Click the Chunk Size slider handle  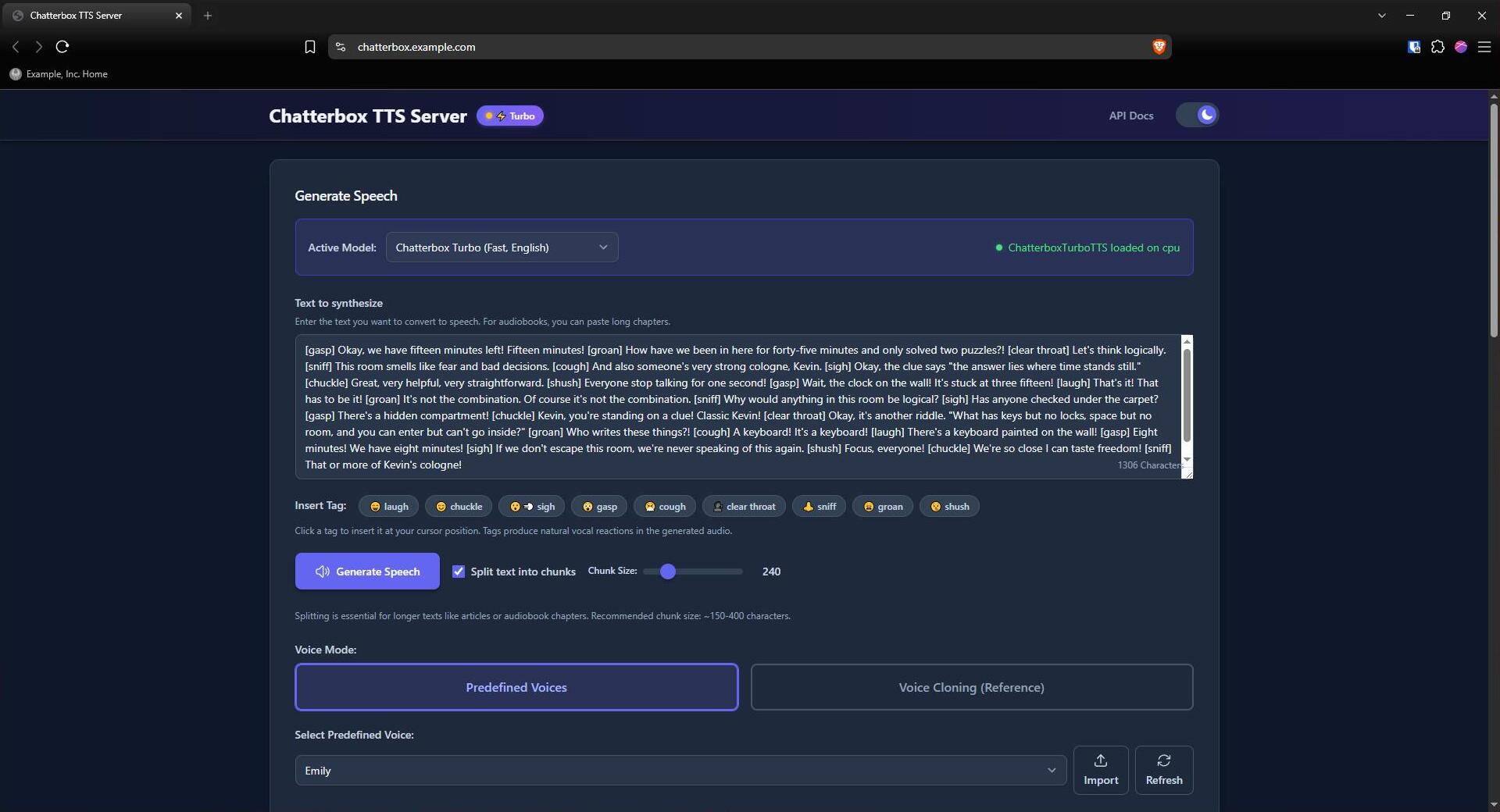tap(667, 572)
